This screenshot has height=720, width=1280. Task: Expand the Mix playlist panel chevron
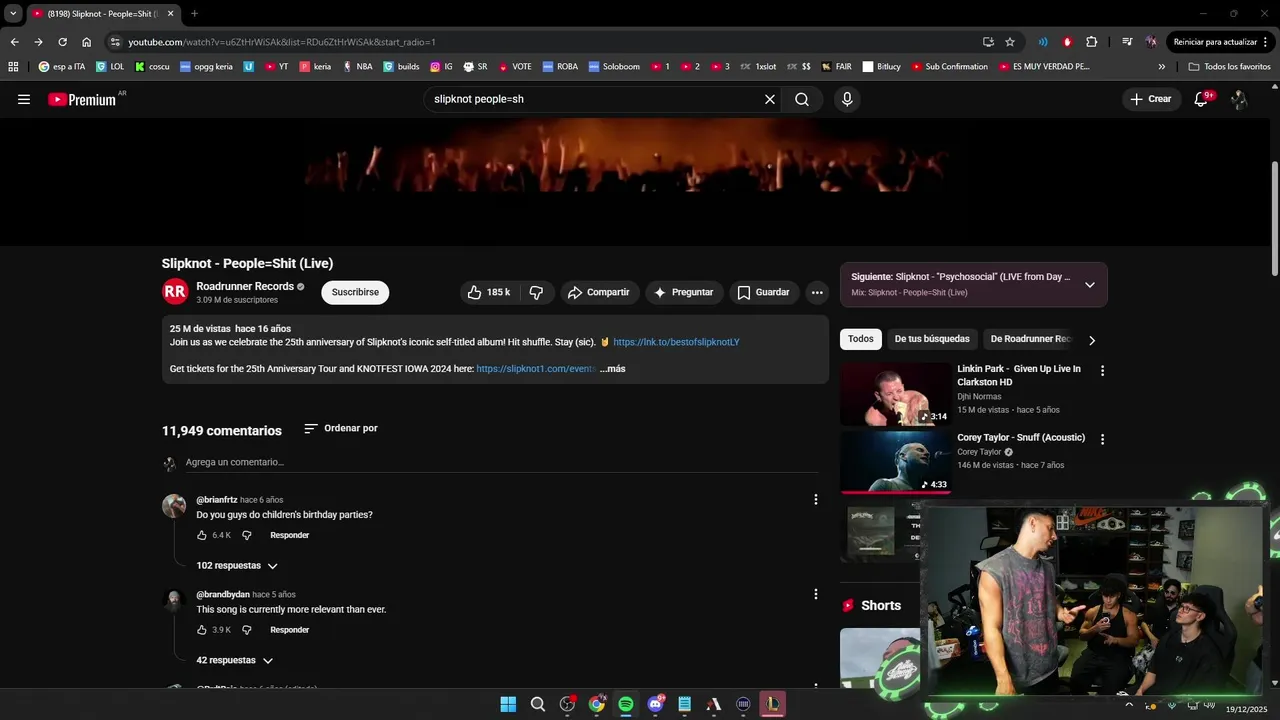1090,285
